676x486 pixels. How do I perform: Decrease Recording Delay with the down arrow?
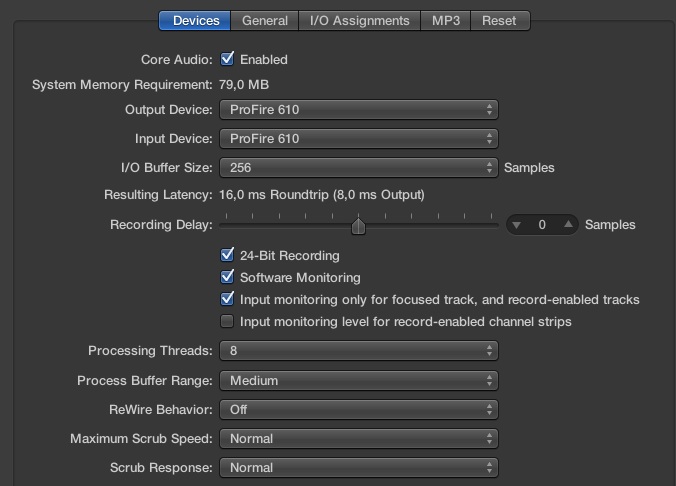[517, 225]
